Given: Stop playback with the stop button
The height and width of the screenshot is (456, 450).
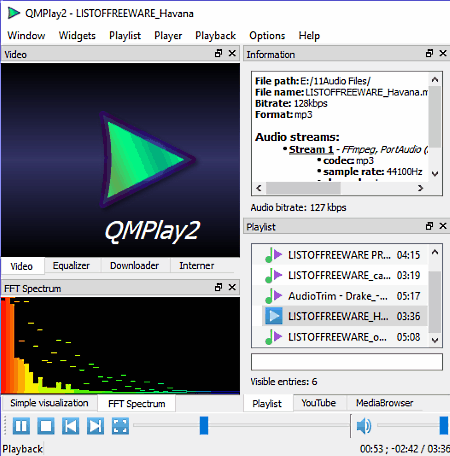Looking at the screenshot, I should (x=46, y=426).
